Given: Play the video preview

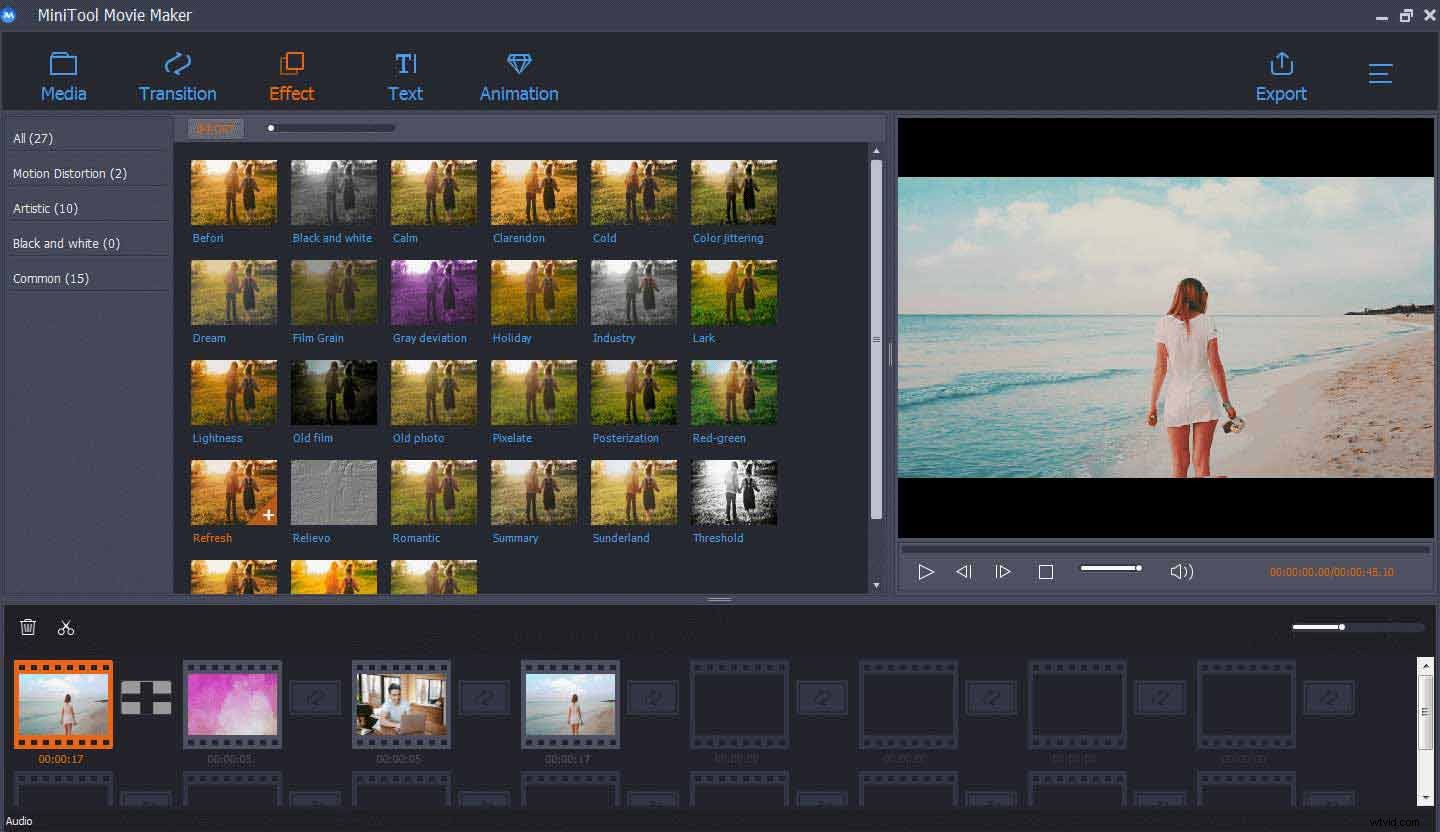Looking at the screenshot, I should coord(926,571).
